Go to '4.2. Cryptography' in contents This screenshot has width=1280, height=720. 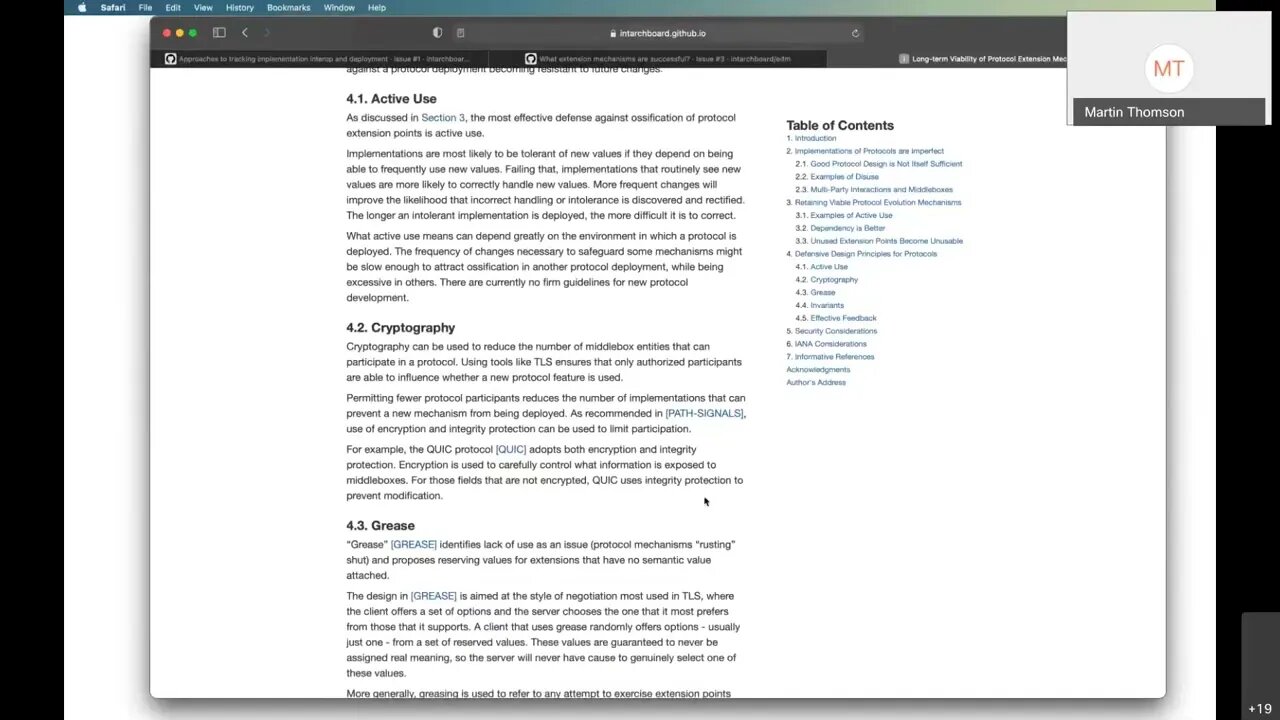click(x=826, y=280)
